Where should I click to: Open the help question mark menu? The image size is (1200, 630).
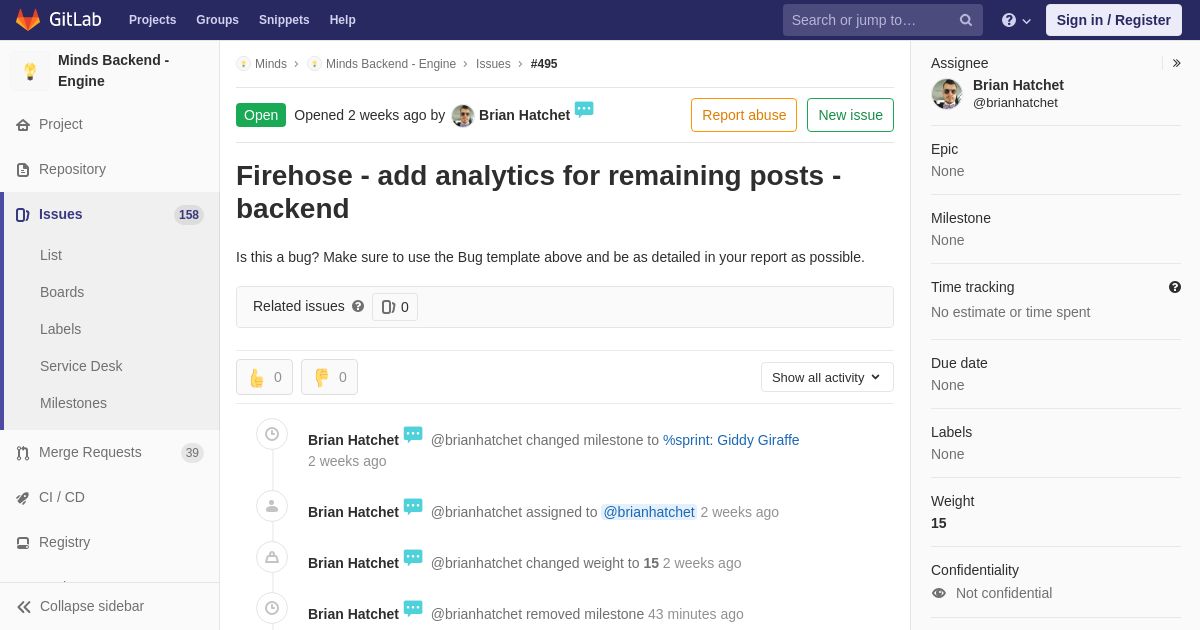(x=1016, y=20)
